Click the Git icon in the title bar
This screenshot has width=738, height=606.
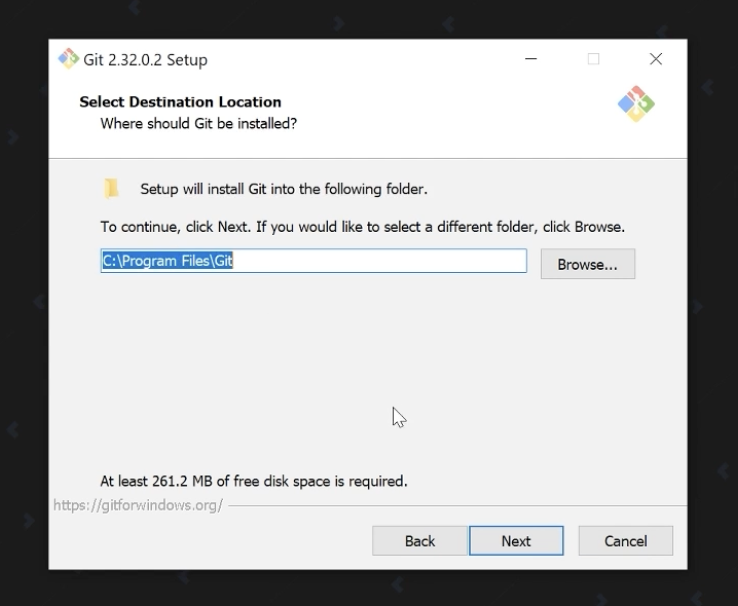[x=68, y=59]
